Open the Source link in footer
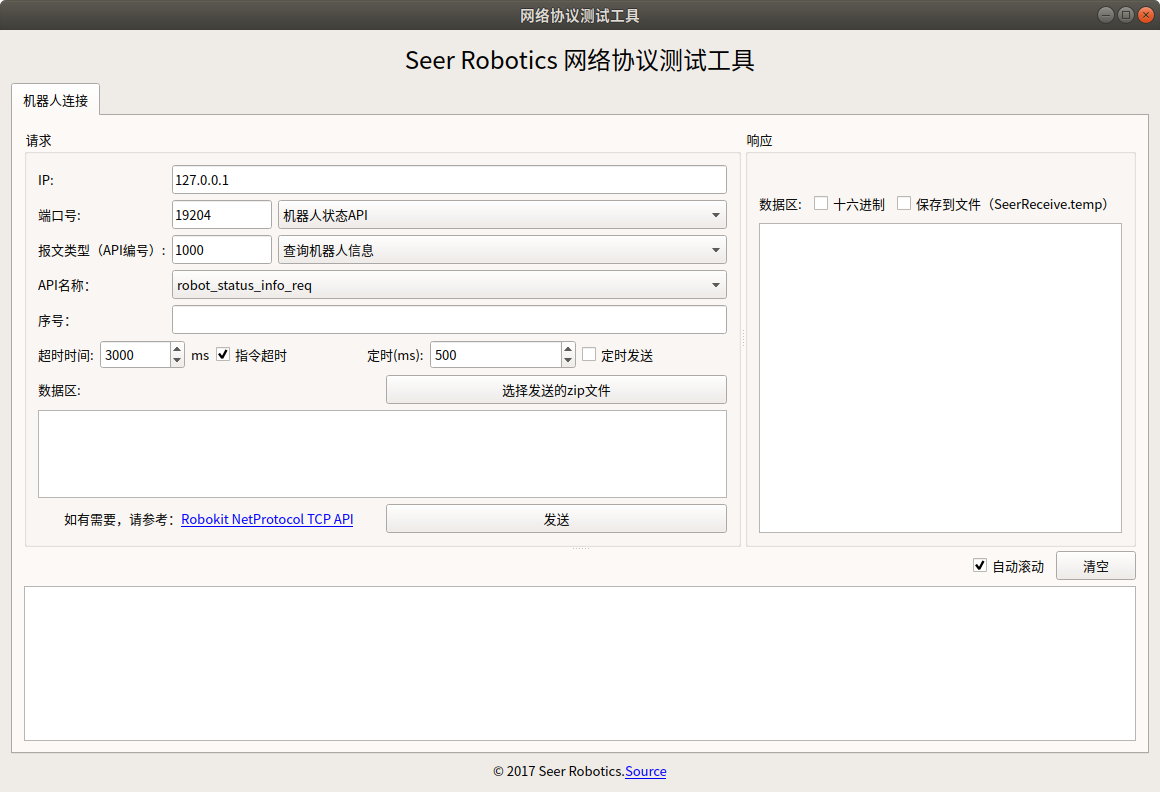 click(x=646, y=771)
